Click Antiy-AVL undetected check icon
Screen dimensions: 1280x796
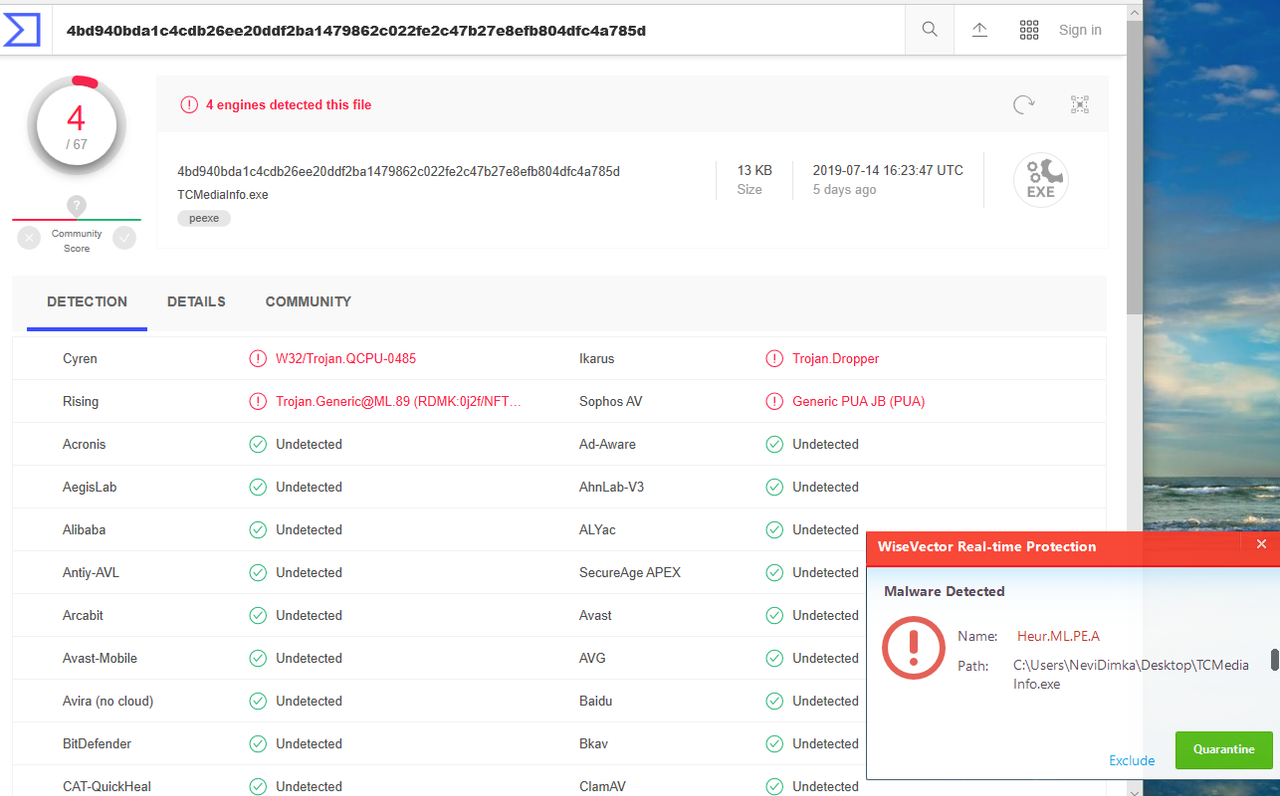pos(258,573)
